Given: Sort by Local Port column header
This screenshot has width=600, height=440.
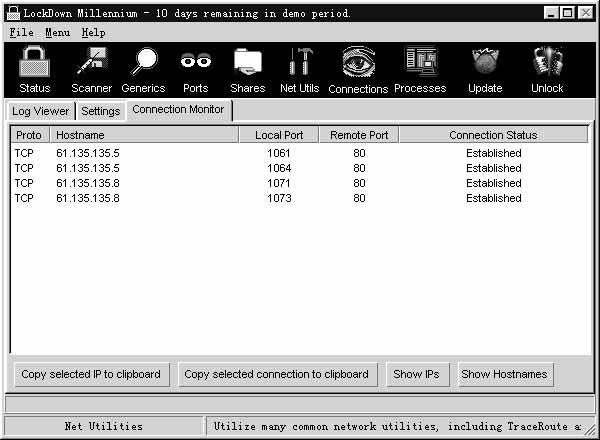Looking at the screenshot, I should point(278,135).
